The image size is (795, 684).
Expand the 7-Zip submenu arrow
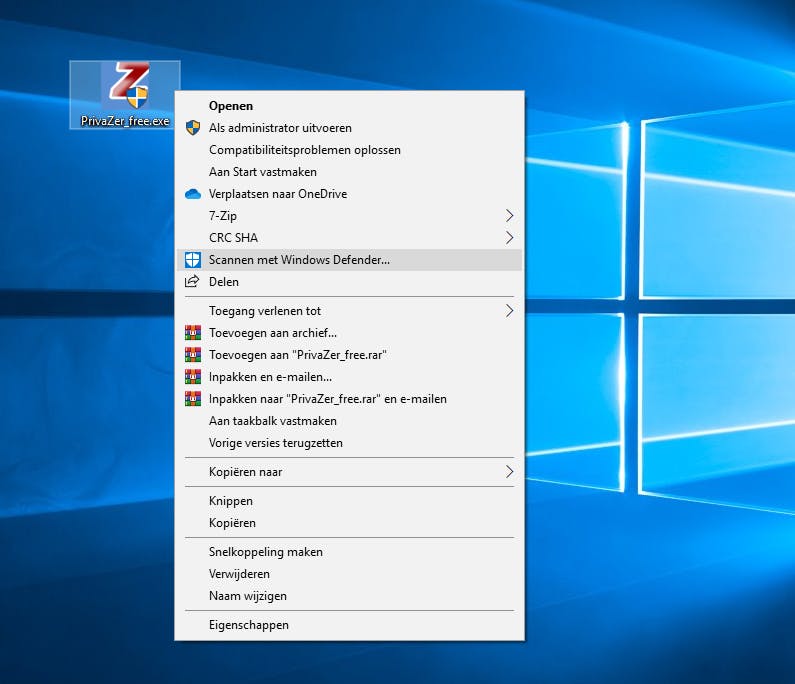[509, 216]
